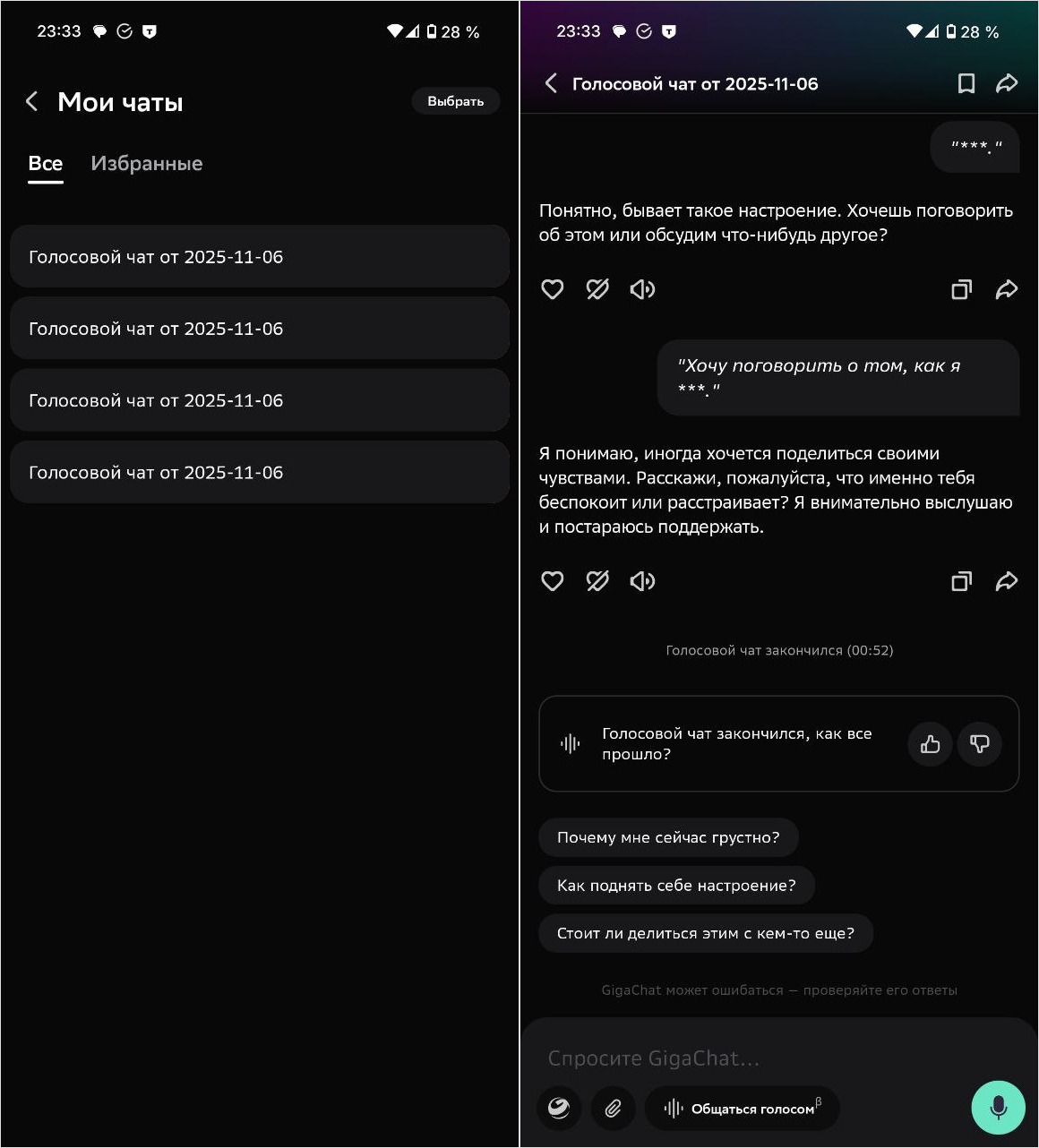
Task: Share the chat from the top bar
Action: 1008,83
